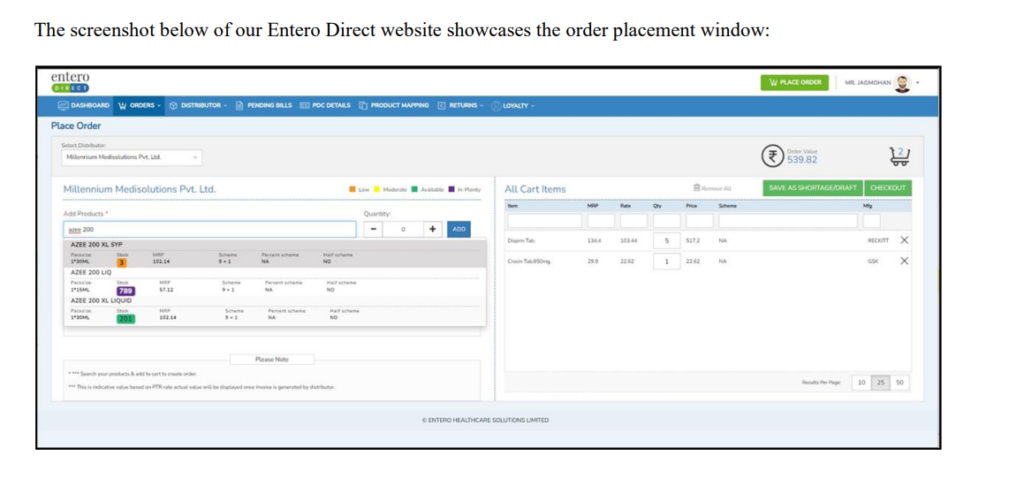Expand the Returns menu in navbar
Viewport: 1024px width, 486px height.
tap(461, 105)
